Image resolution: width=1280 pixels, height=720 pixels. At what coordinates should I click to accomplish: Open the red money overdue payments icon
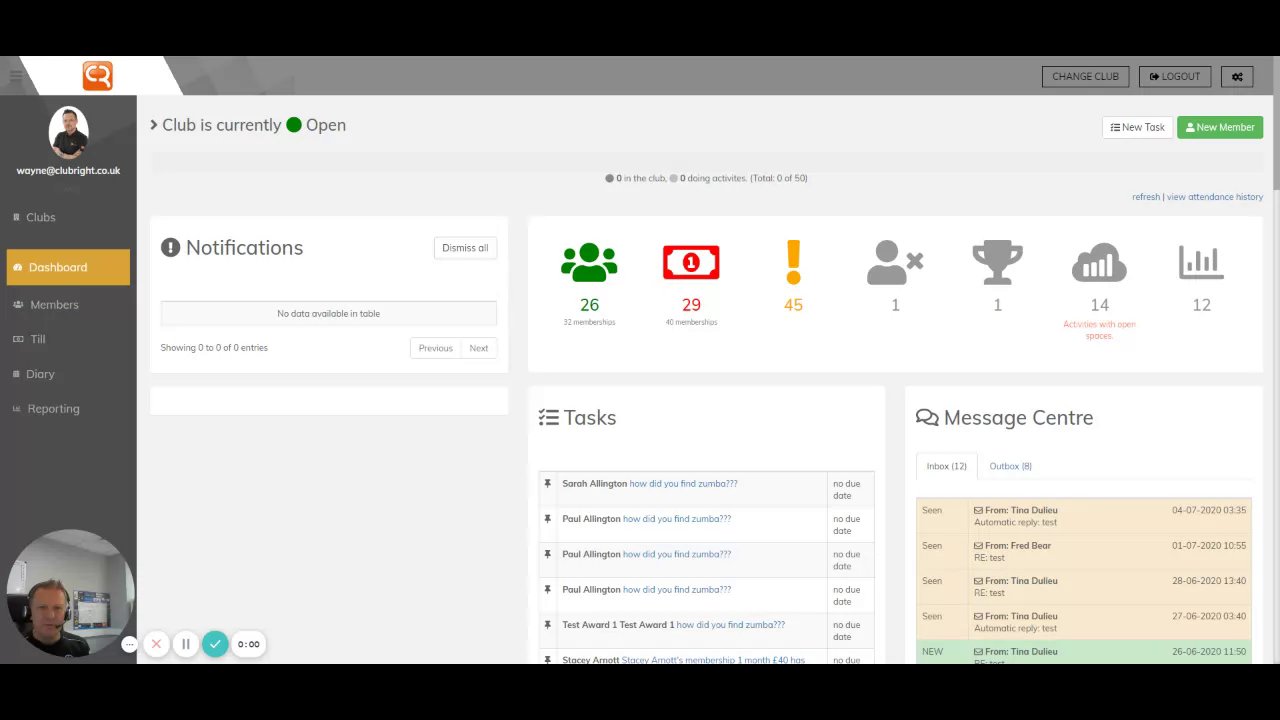[691, 262]
